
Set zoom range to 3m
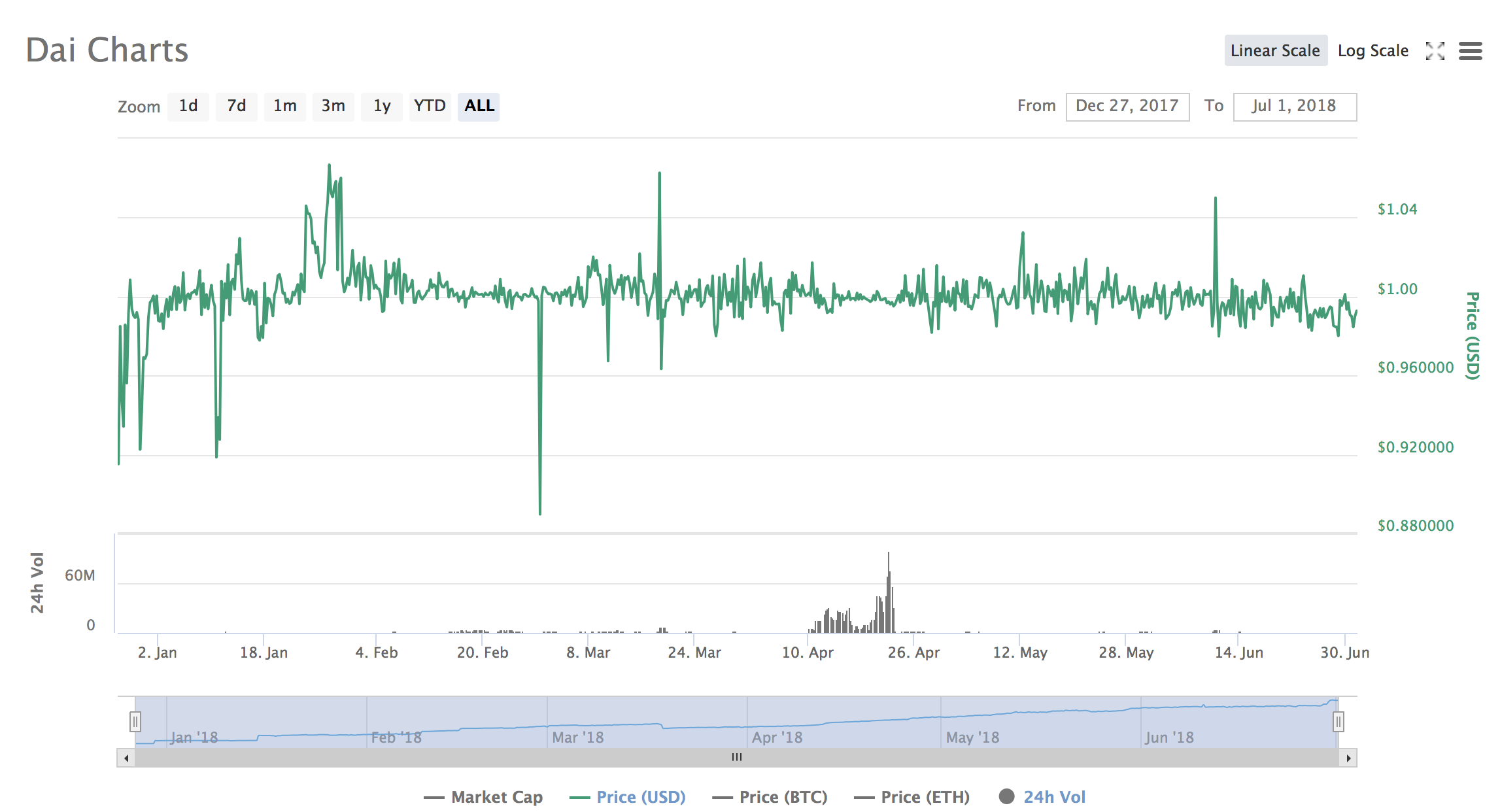[x=333, y=106]
